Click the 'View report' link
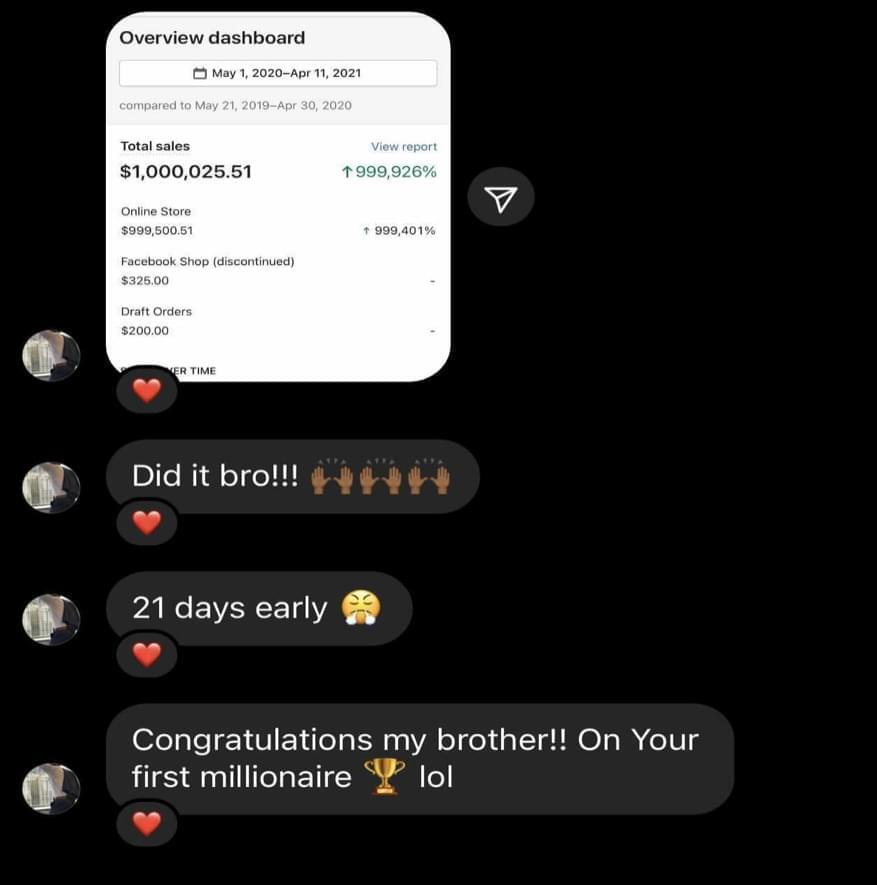877x885 pixels. pos(404,147)
